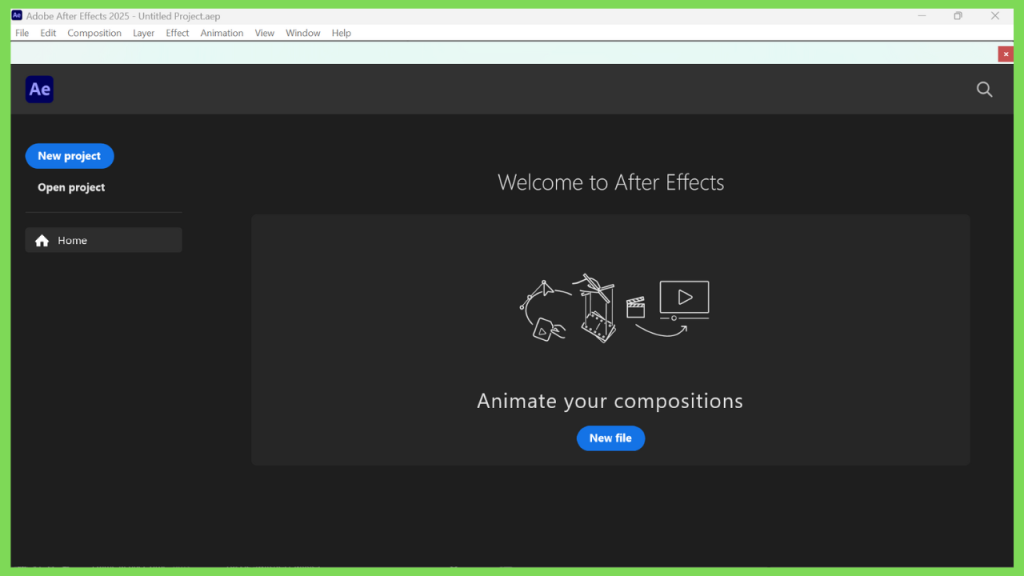1024x576 pixels.
Task: Open the Effect menu
Action: pyautogui.click(x=177, y=33)
